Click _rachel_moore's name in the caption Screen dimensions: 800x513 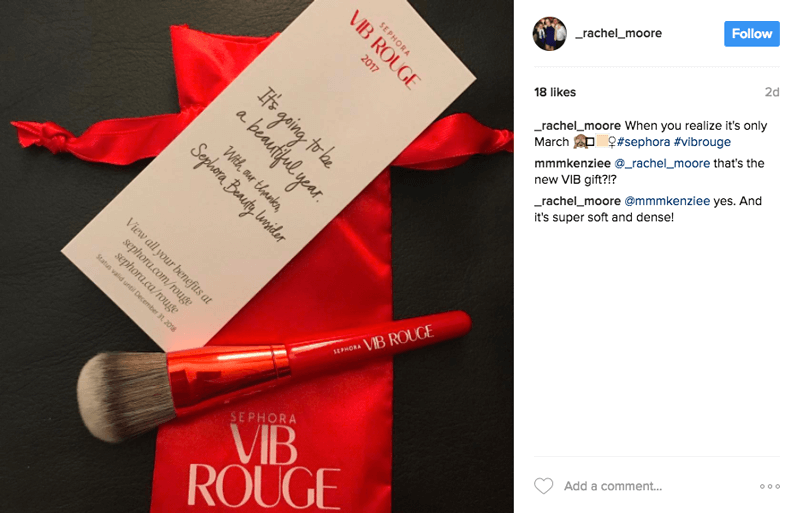578,126
